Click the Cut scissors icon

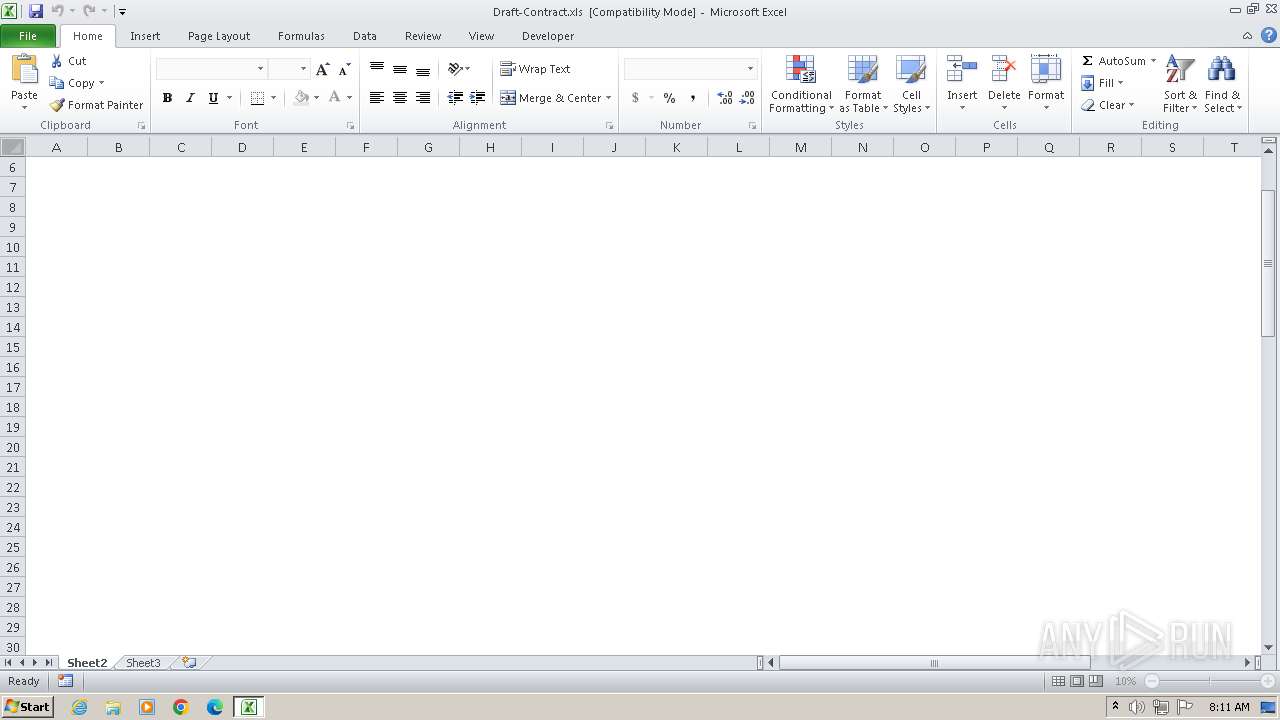[57, 61]
